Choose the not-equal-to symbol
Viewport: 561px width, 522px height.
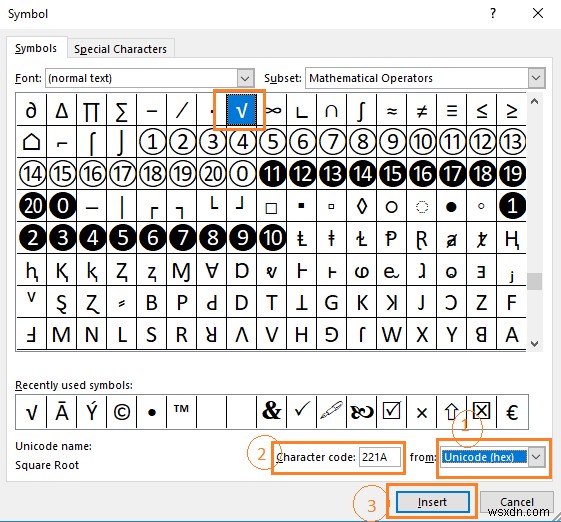pyautogui.click(x=422, y=110)
